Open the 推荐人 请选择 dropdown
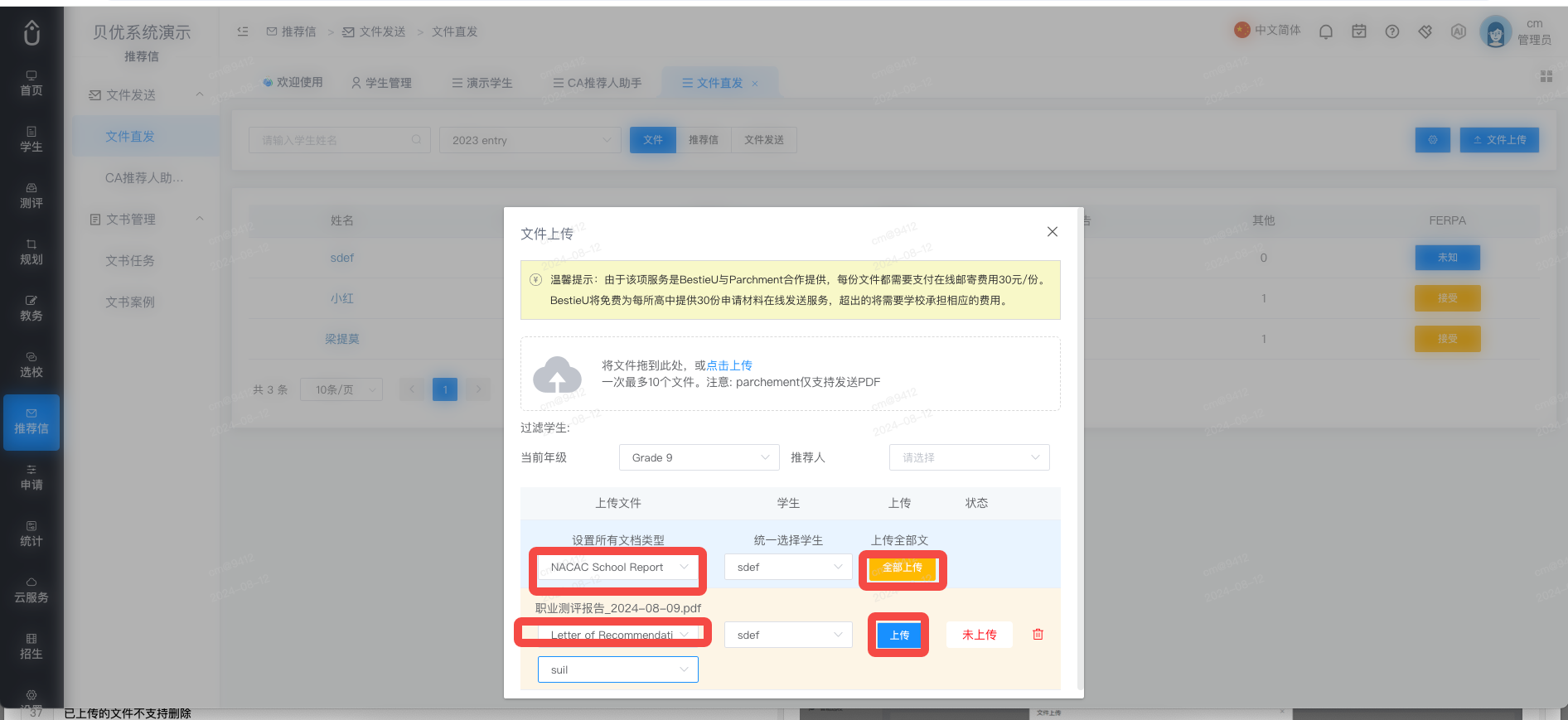1568x720 pixels. pyautogui.click(x=970, y=457)
